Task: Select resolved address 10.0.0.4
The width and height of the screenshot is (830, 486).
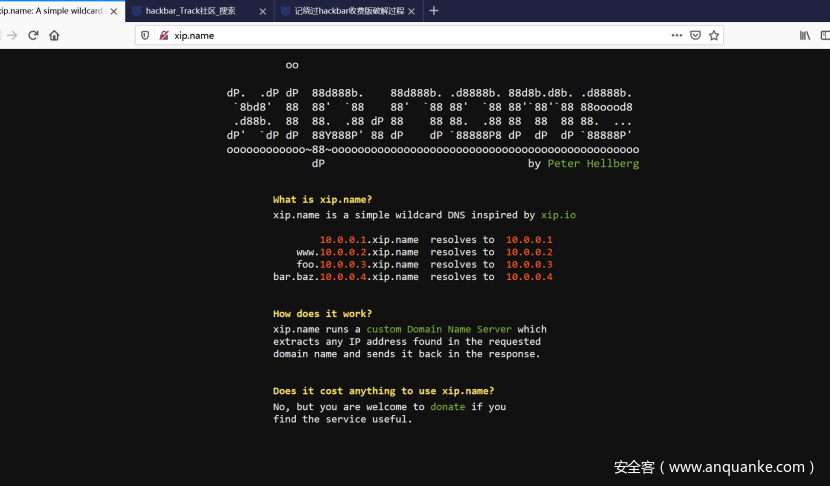Action: point(529,276)
